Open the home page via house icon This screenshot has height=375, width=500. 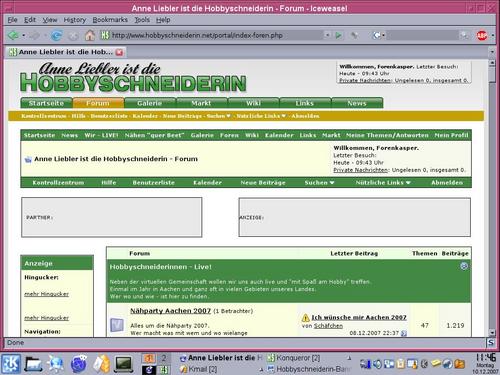[89, 35]
